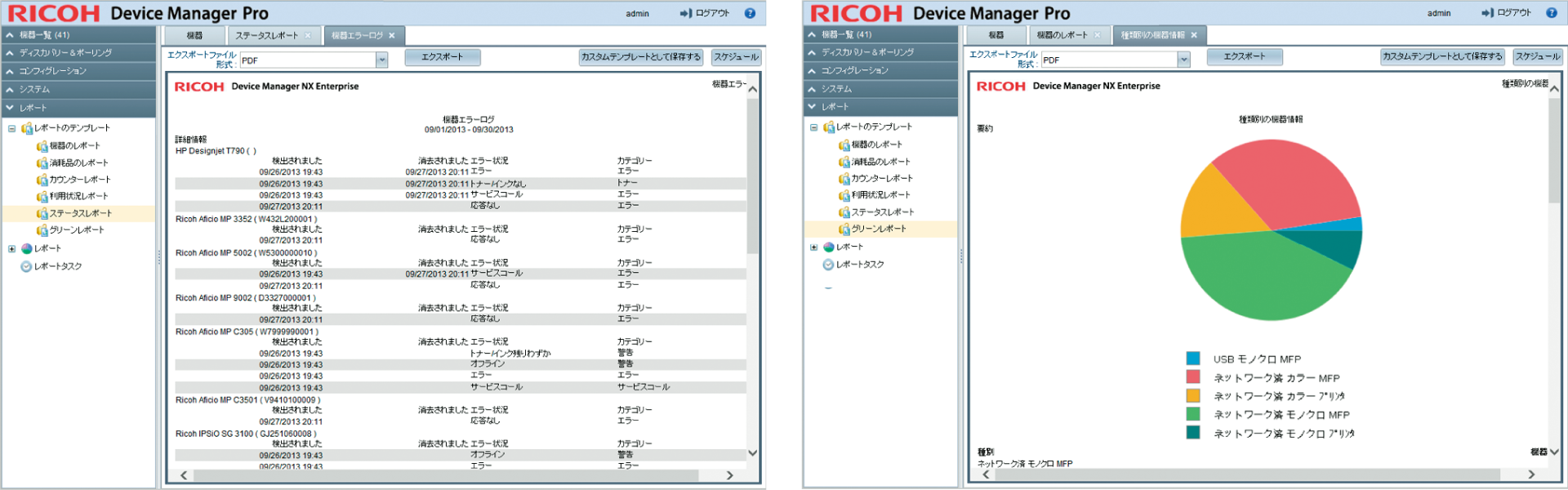This screenshot has height=490, width=1568.
Task: Switch to the 機器のレポート tab in the tab bar
Action: pos(1062,35)
